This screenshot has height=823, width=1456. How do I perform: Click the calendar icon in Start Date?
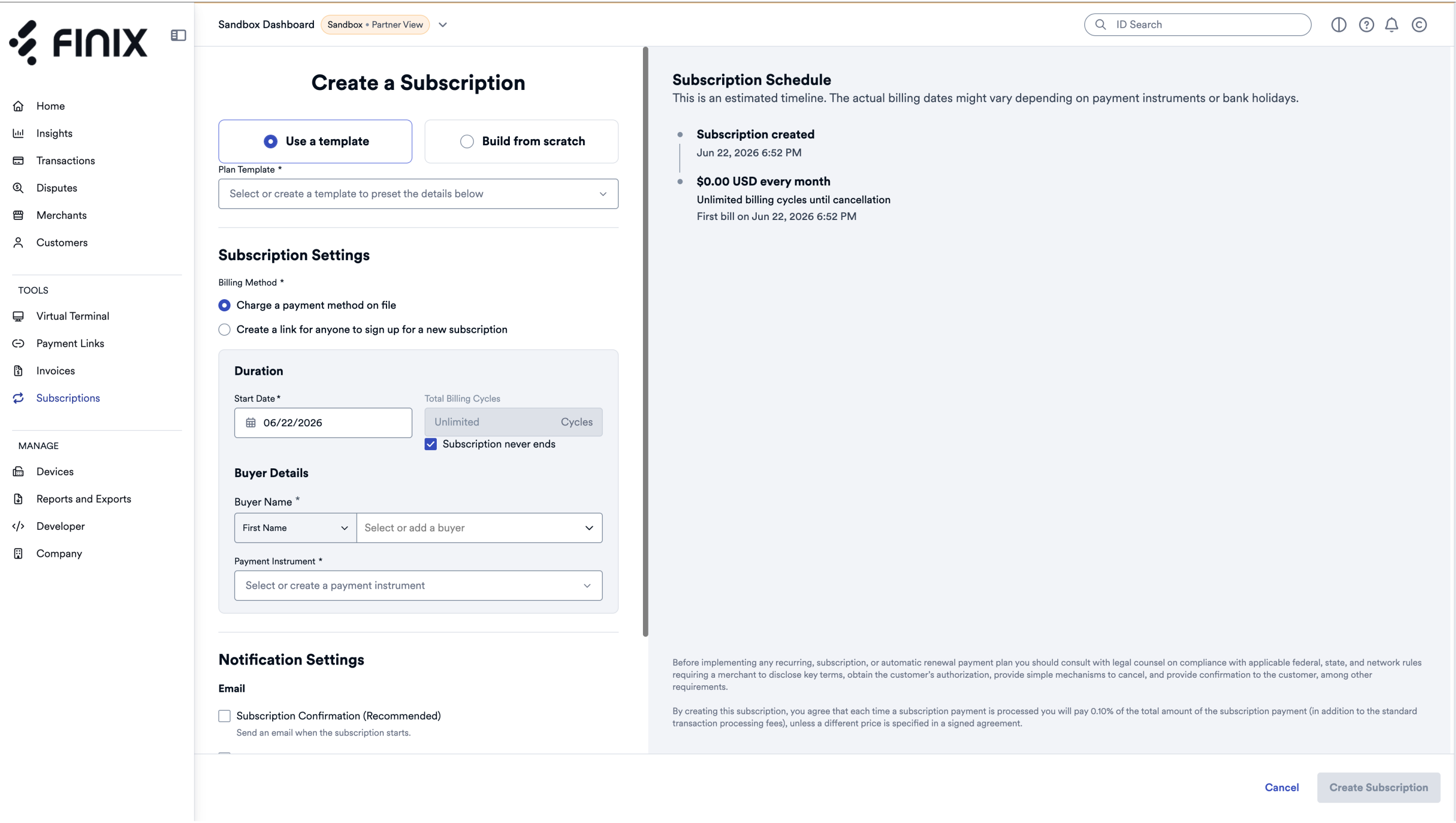tap(251, 423)
